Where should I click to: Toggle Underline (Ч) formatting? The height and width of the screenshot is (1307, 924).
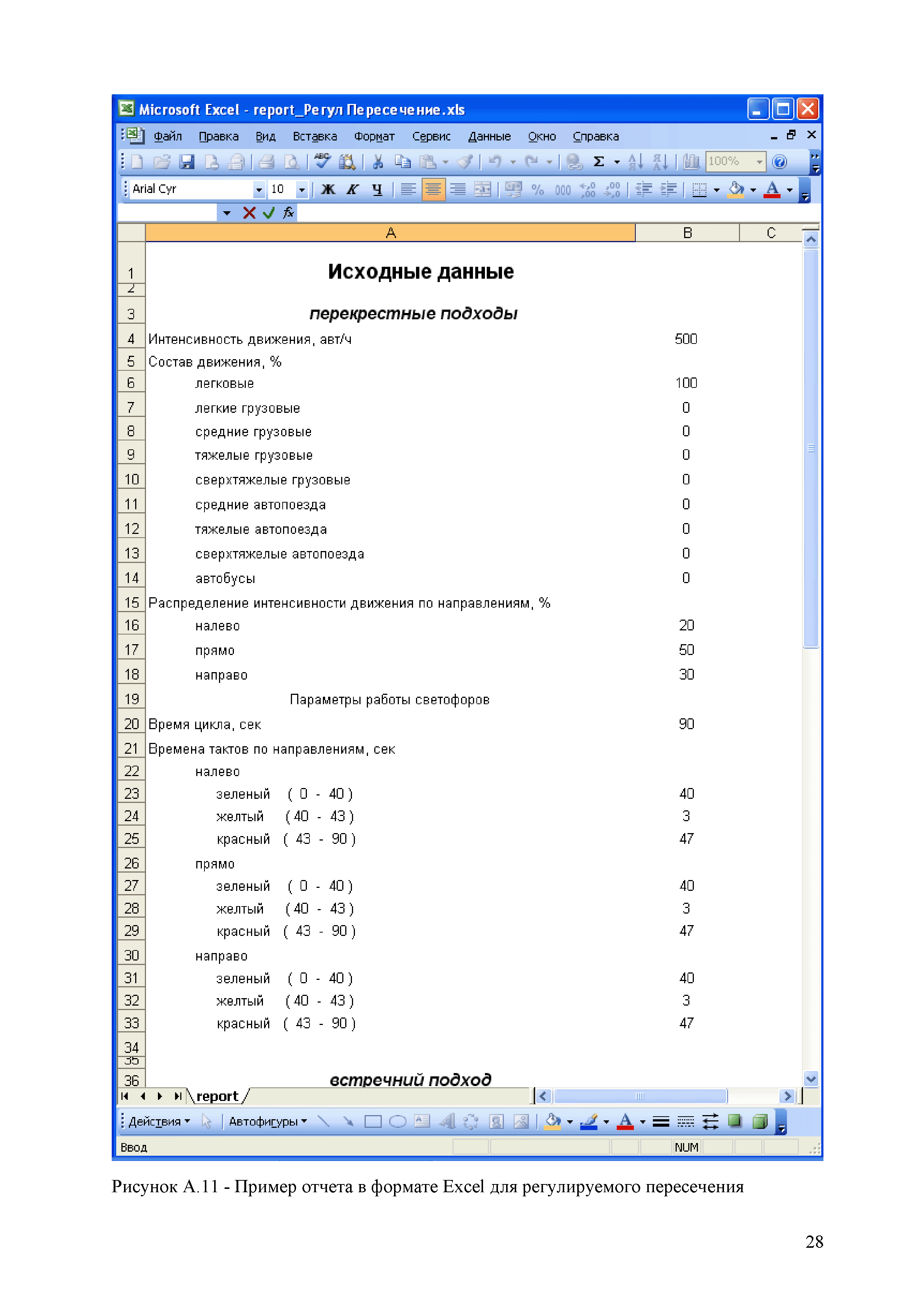[x=377, y=190]
